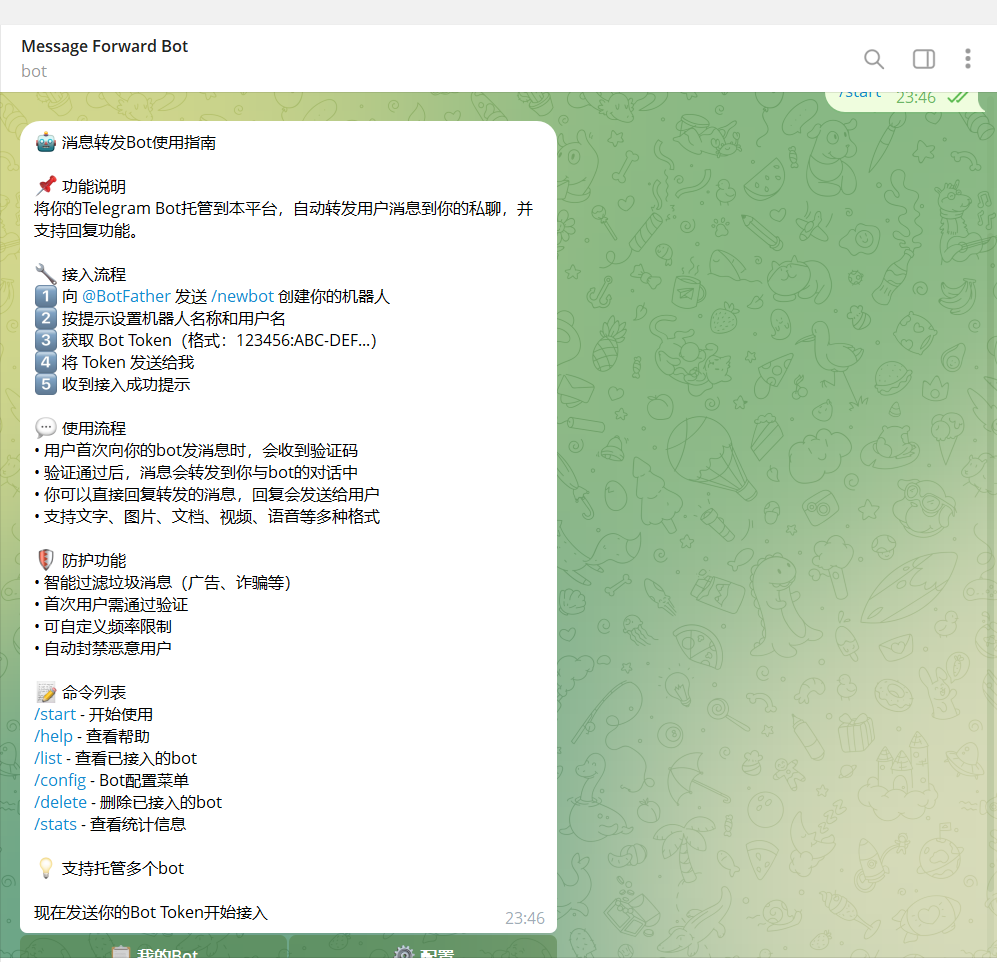Open search in the chat header

pyautogui.click(x=874, y=59)
